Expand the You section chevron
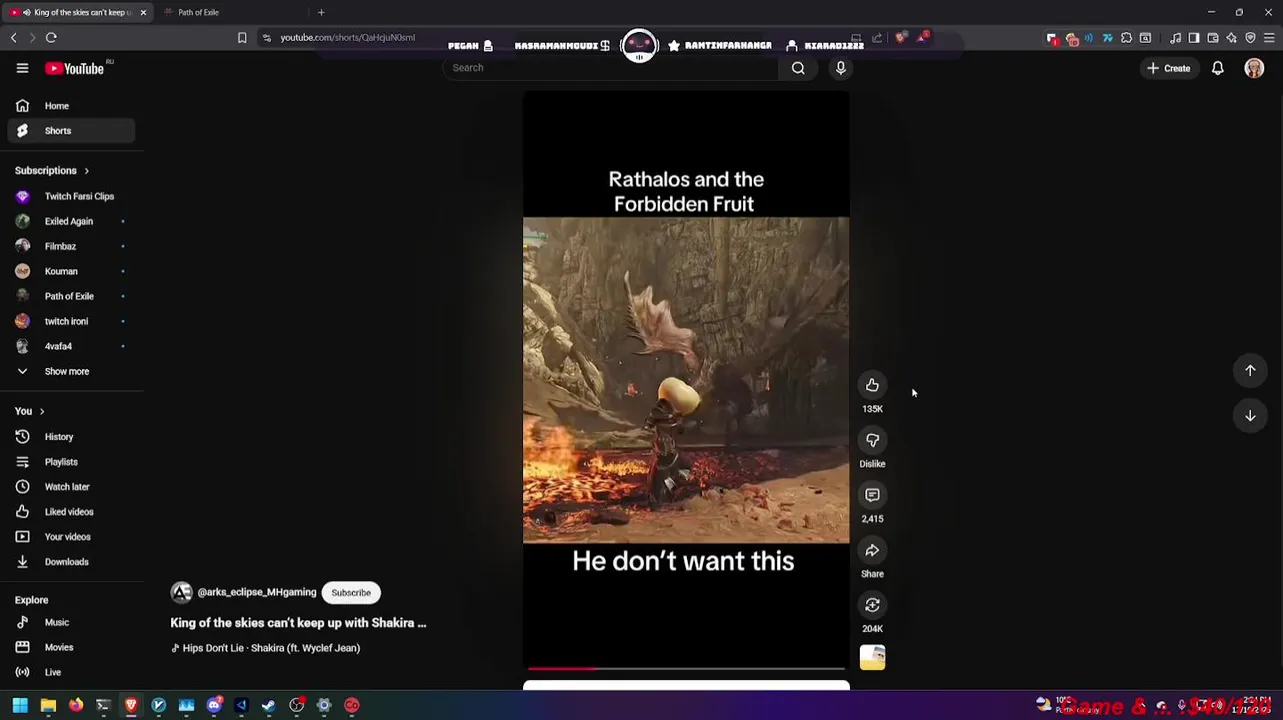The image size is (1283, 720). [x=41, y=411]
